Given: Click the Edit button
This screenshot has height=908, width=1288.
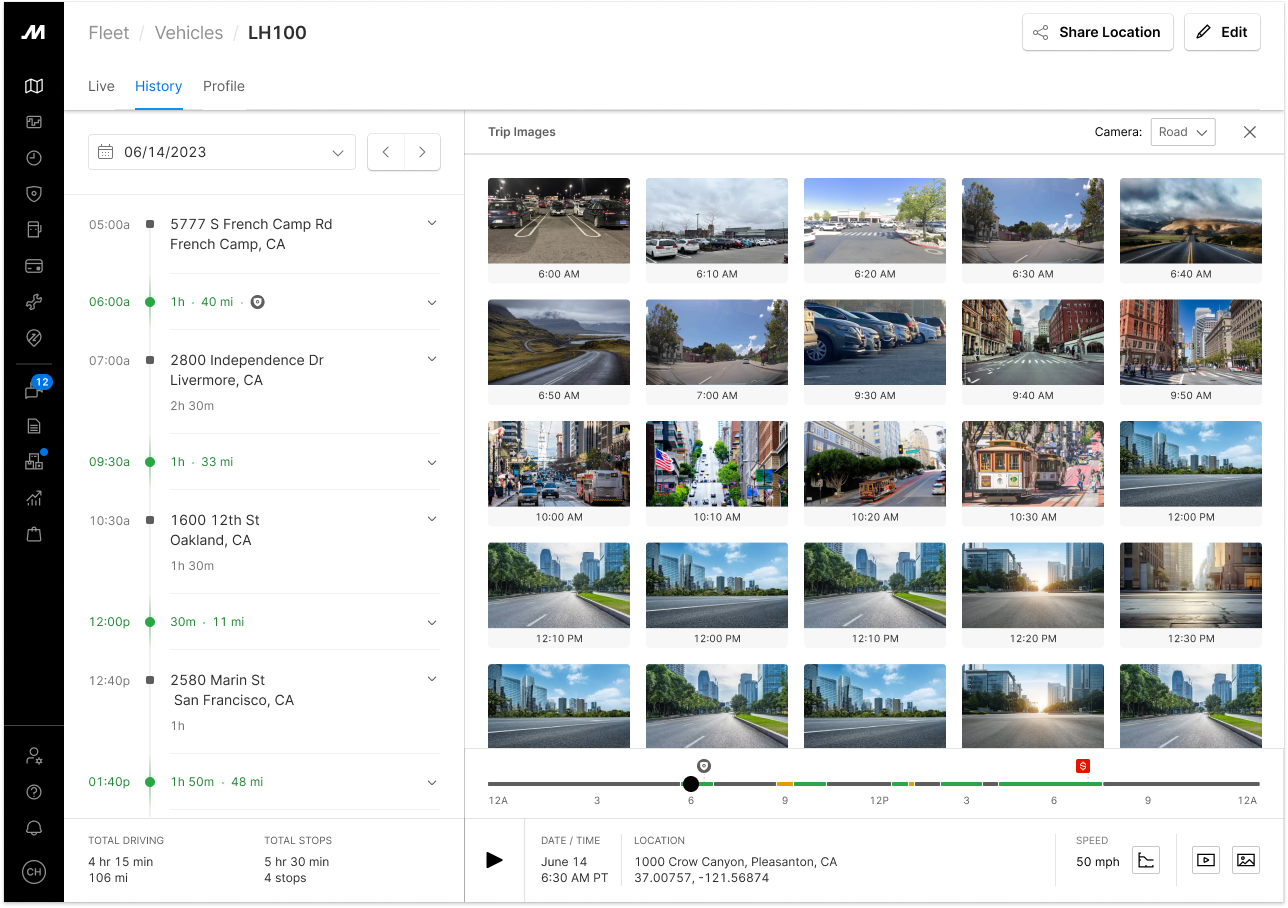Looking at the screenshot, I should [x=1222, y=32].
